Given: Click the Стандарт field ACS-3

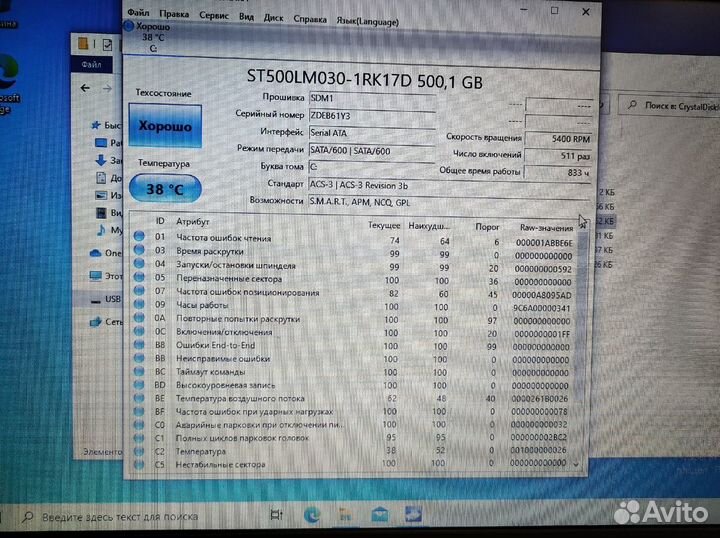Looking at the screenshot, I should 449,185.
